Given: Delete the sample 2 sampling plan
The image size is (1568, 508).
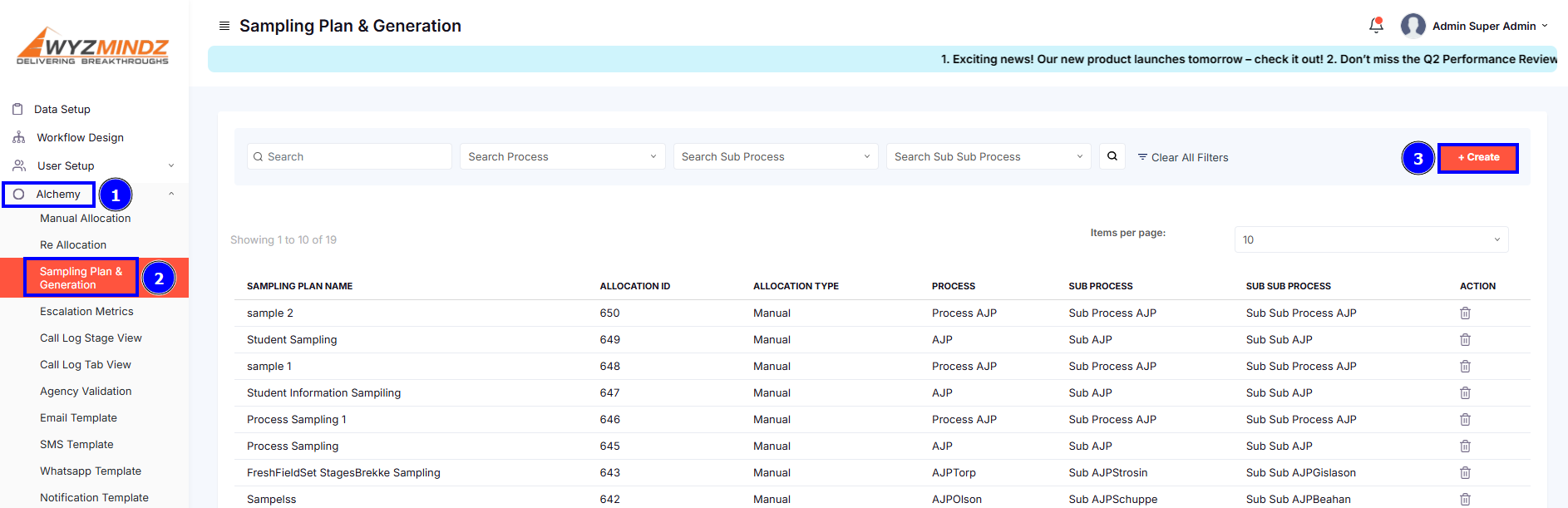Looking at the screenshot, I should pos(1465,313).
